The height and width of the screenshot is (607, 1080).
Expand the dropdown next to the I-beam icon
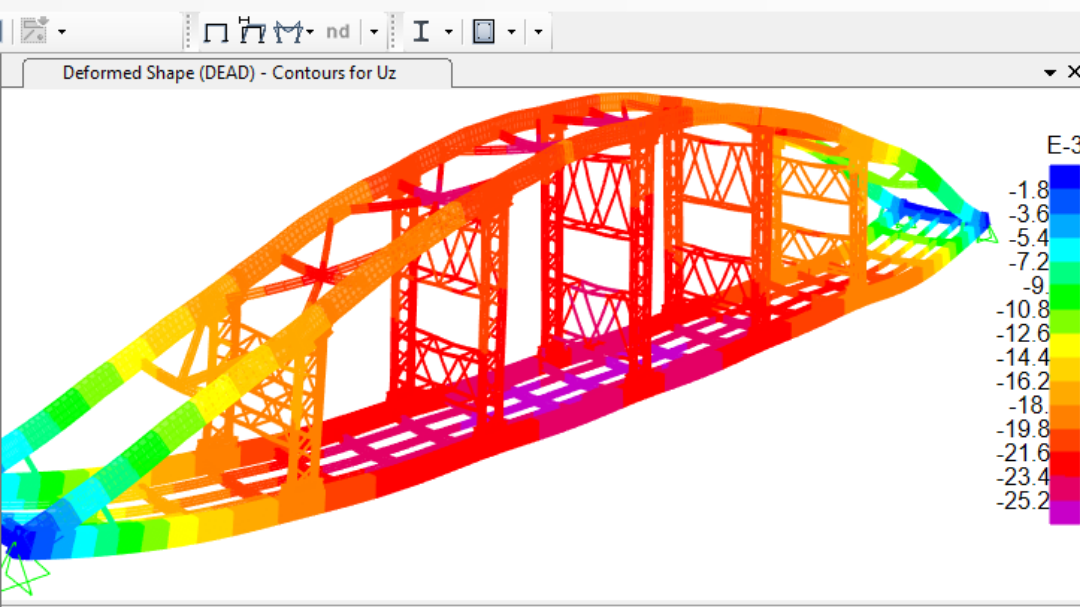448,33
